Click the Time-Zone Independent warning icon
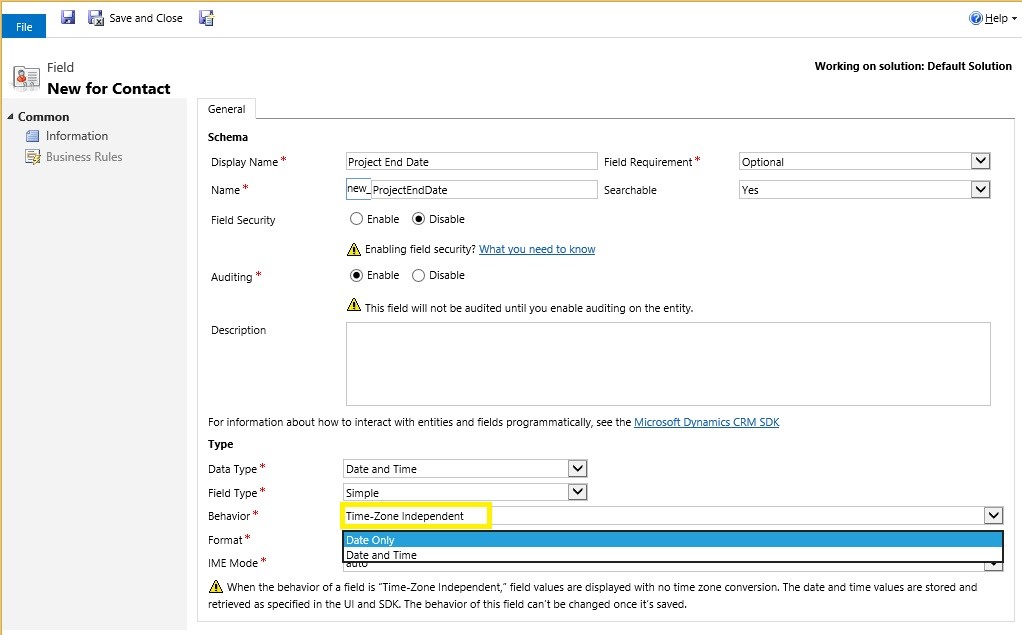 click(216, 587)
